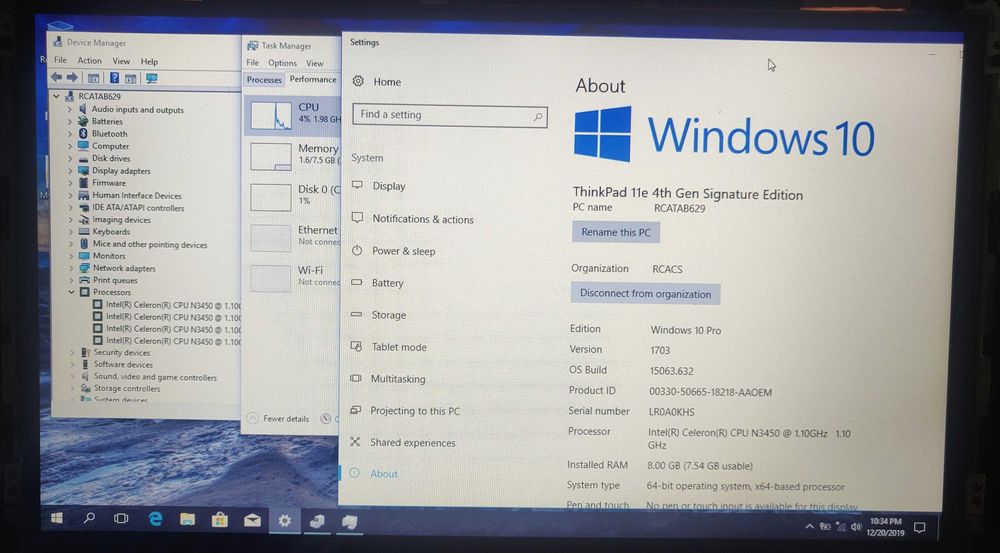Click the monitor scan icon in Device Manager toolbar

click(152, 78)
